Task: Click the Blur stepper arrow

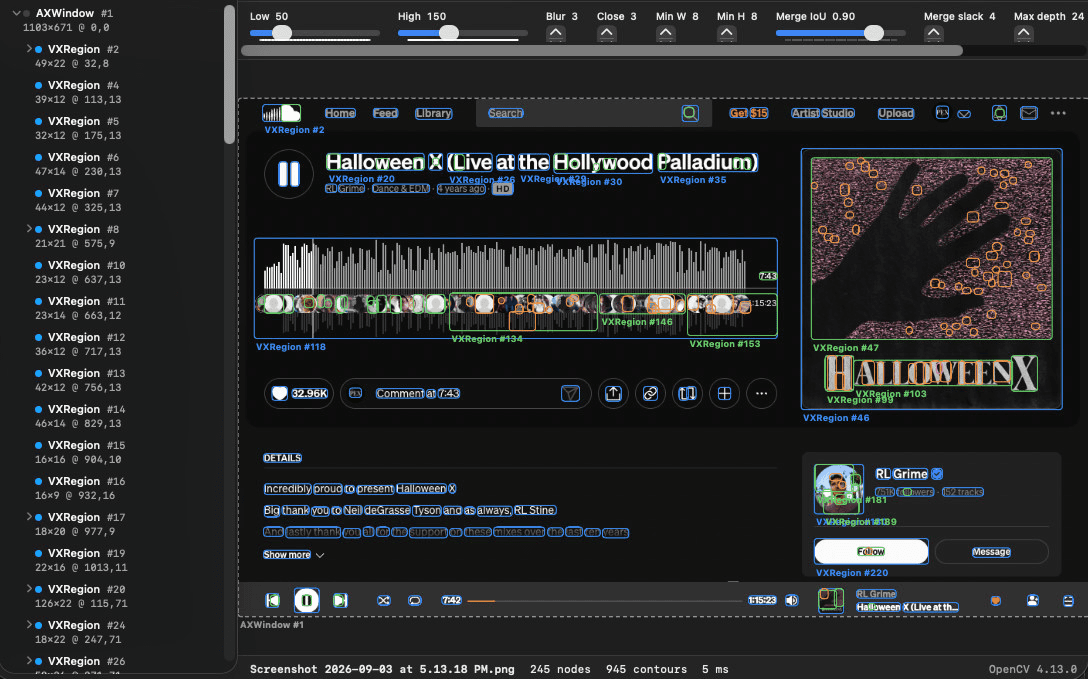Action: [555, 33]
